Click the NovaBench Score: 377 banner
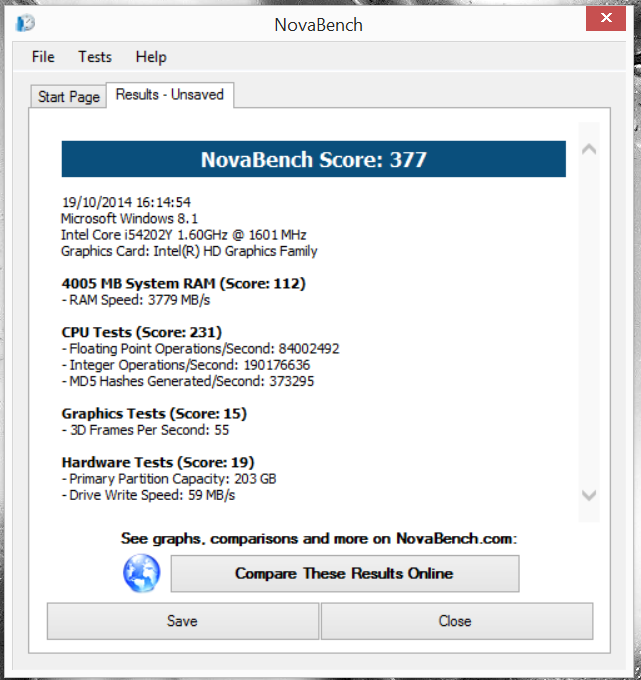The image size is (641, 680). coord(314,159)
